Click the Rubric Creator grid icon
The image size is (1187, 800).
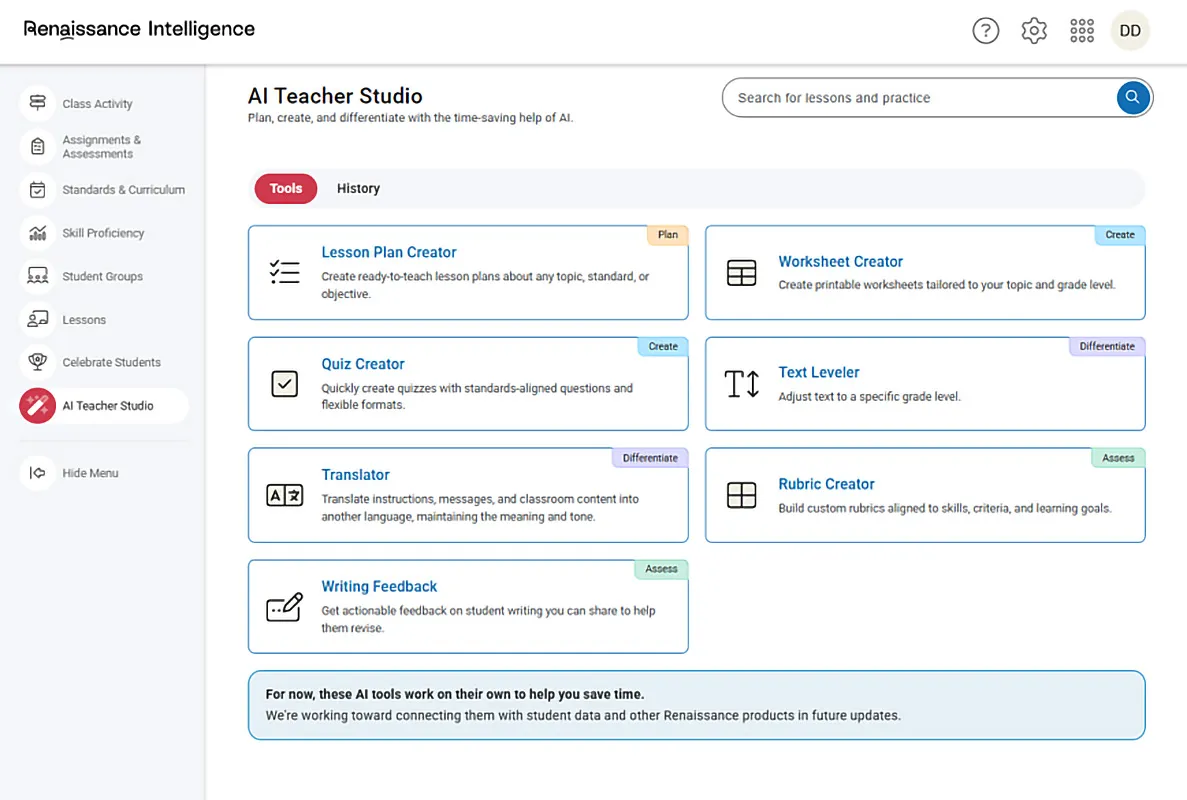click(x=741, y=495)
